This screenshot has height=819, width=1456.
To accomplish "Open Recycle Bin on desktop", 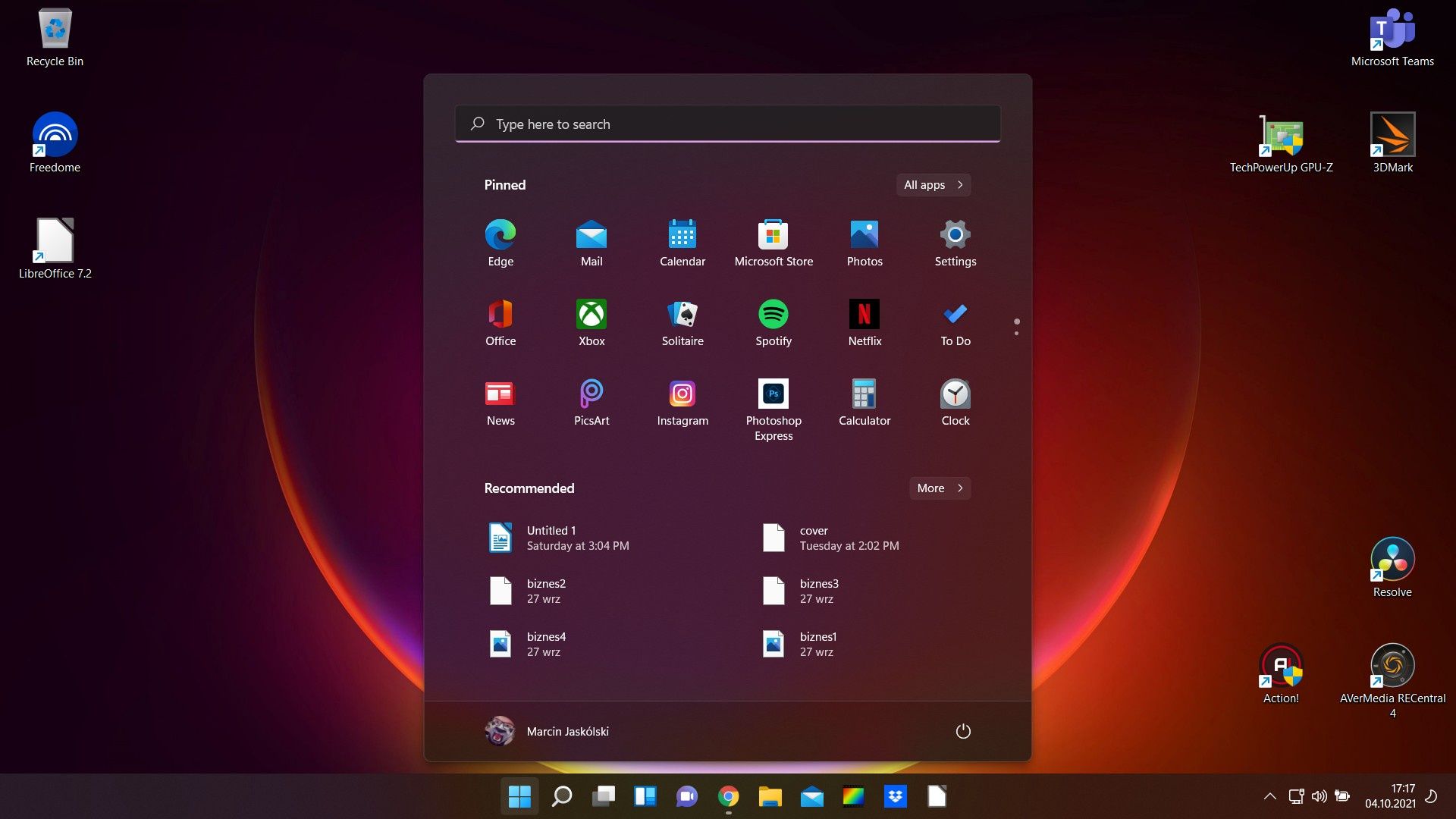I will (55, 38).
